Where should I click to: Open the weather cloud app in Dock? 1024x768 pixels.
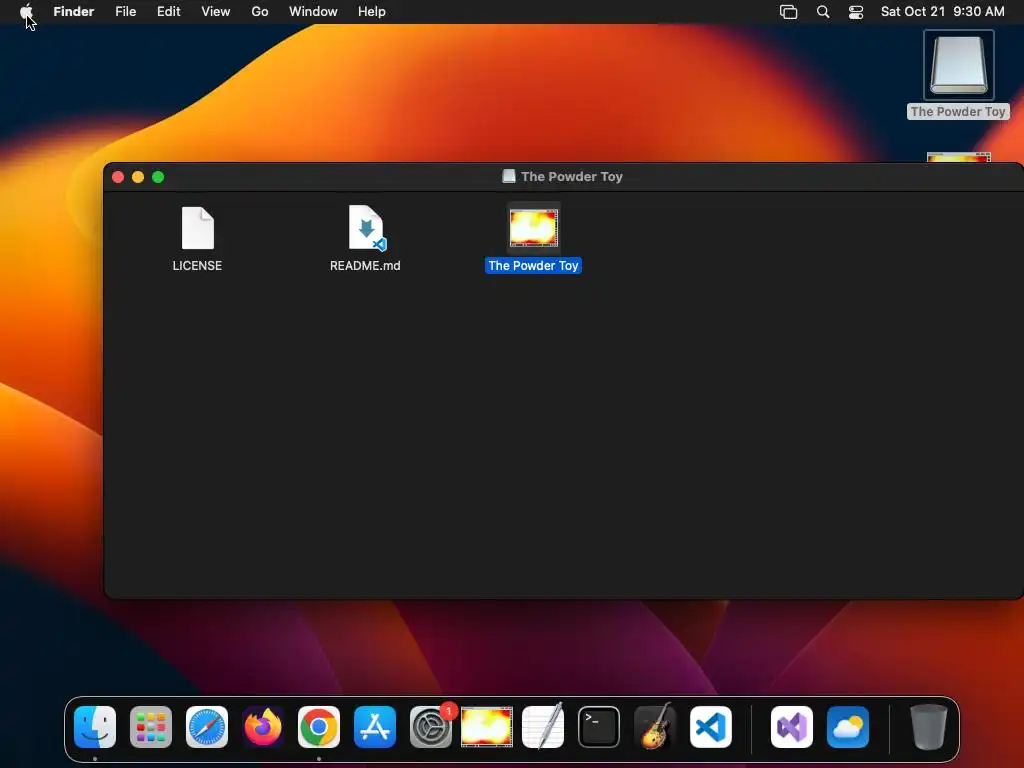[848, 727]
